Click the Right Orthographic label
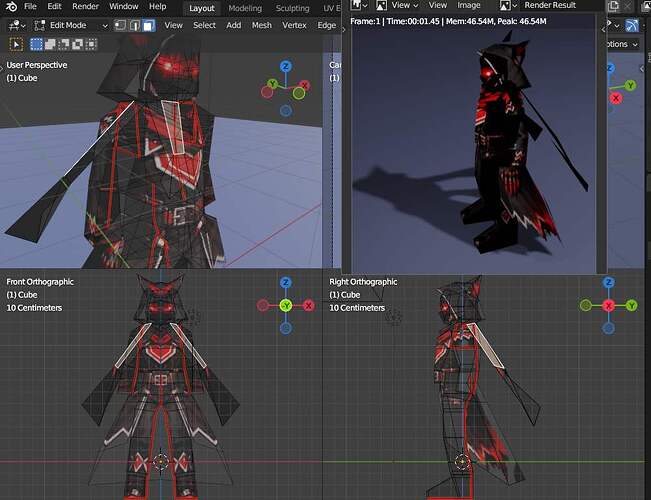 point(363,282)
